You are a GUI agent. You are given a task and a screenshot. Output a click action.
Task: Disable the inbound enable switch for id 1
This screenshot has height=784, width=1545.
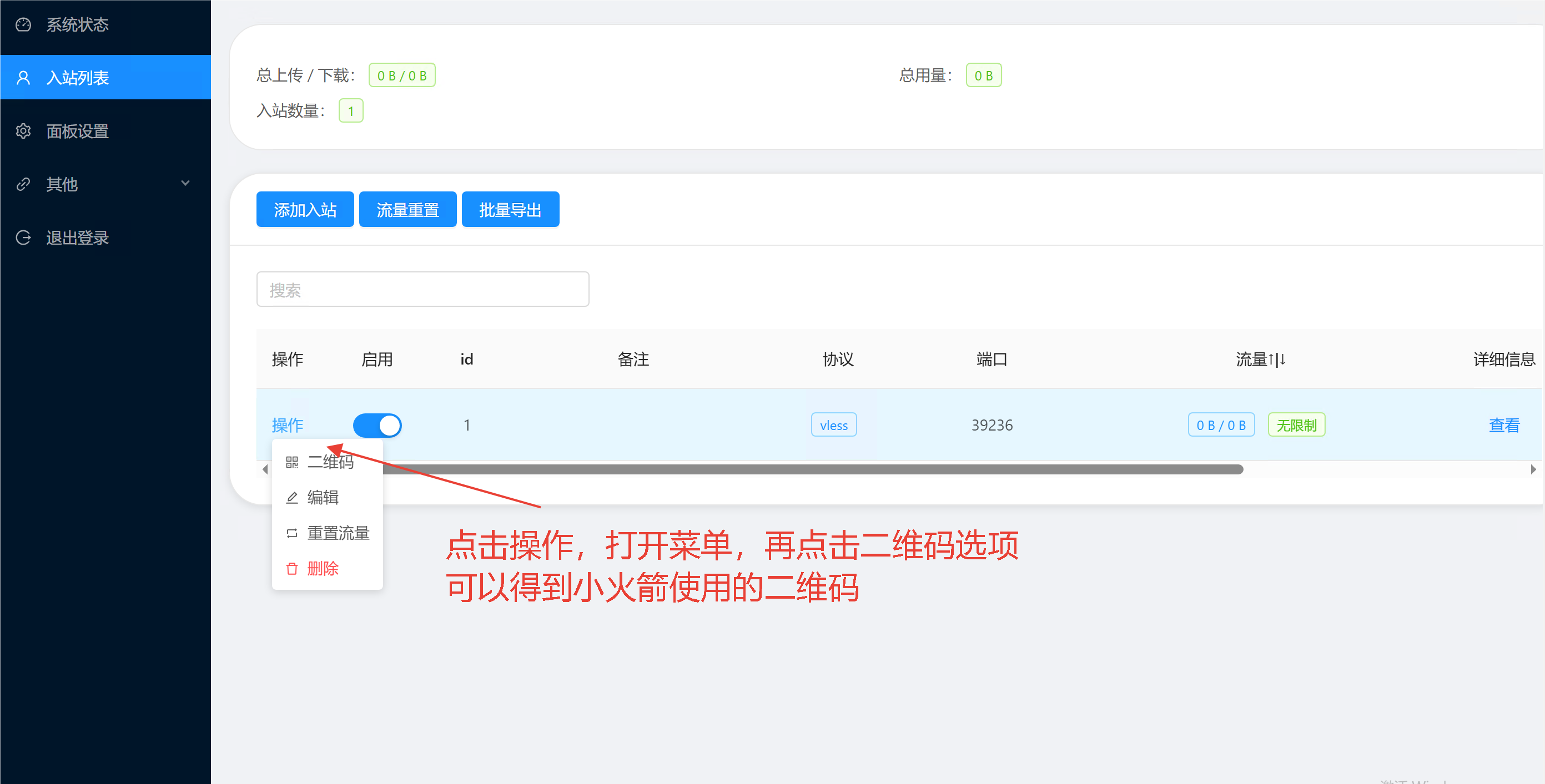376,425
